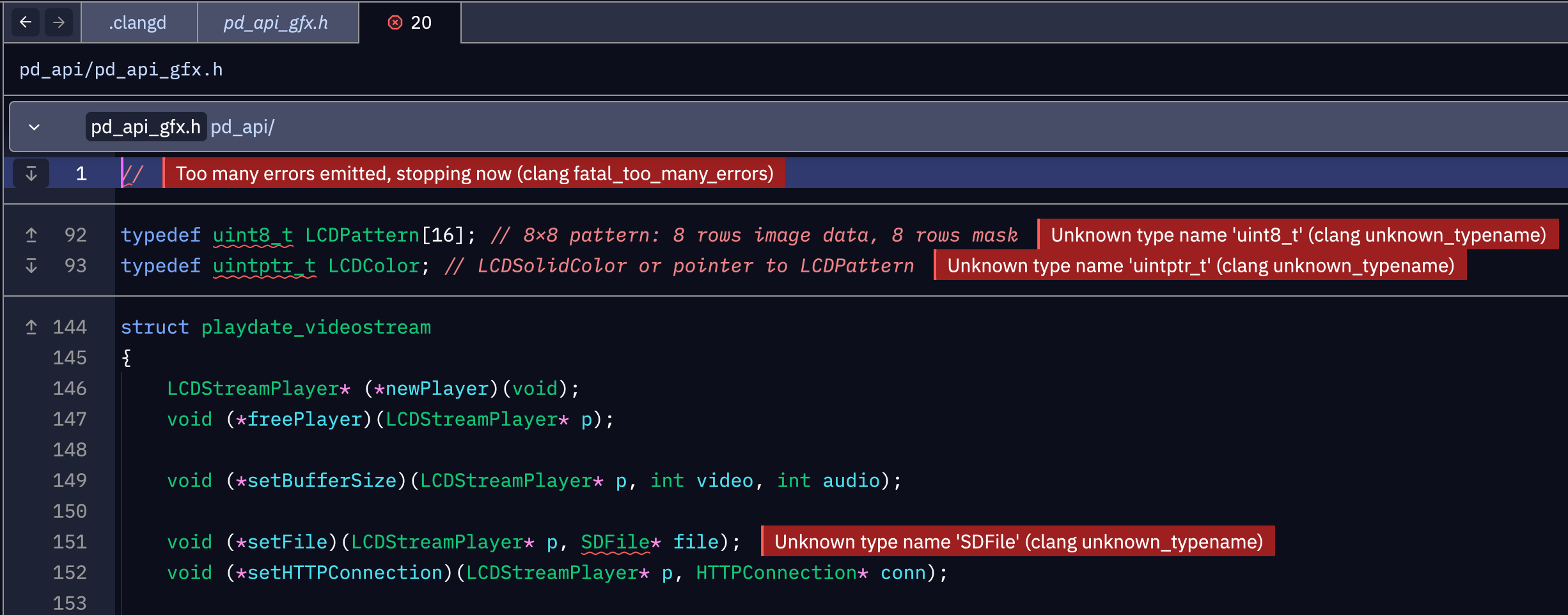Click the 'Too many errors emitted' diagnostic message
Image resolution: width=1568 pixels, height=615 pixels.
[x=474, y=173]
